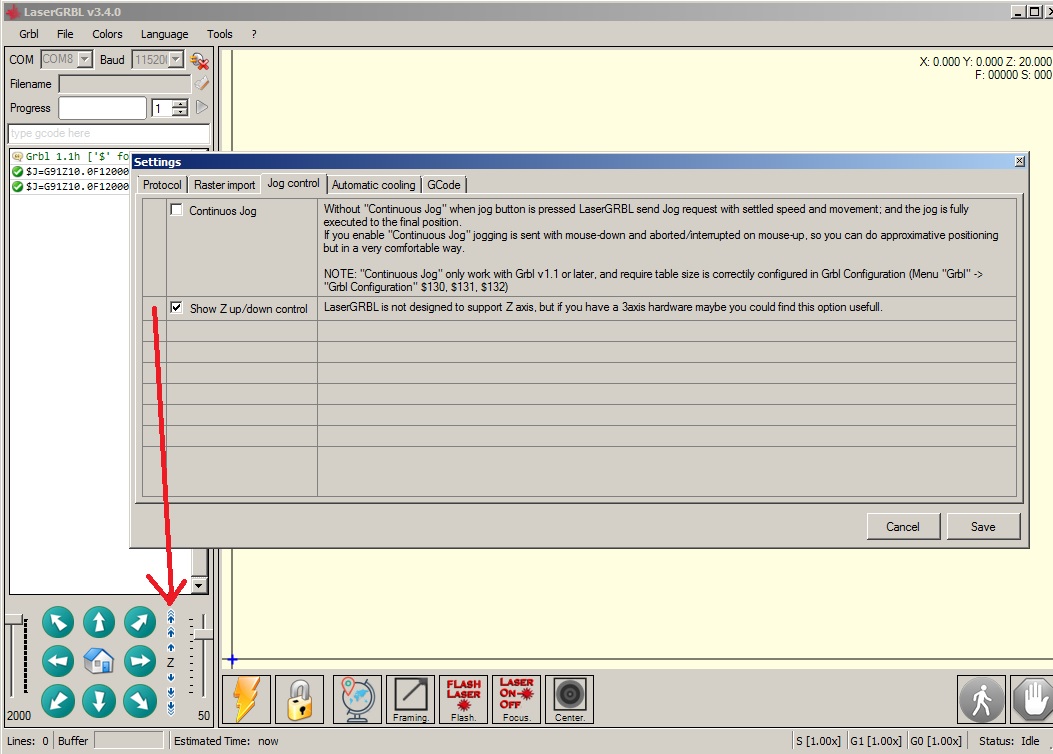Jog right with the right arrow button
1053x754 pixels.
coord(140,661)
